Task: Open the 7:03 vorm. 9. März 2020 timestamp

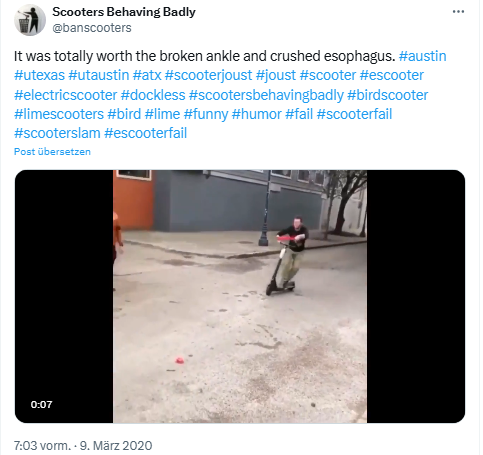Action: point(83,445)
